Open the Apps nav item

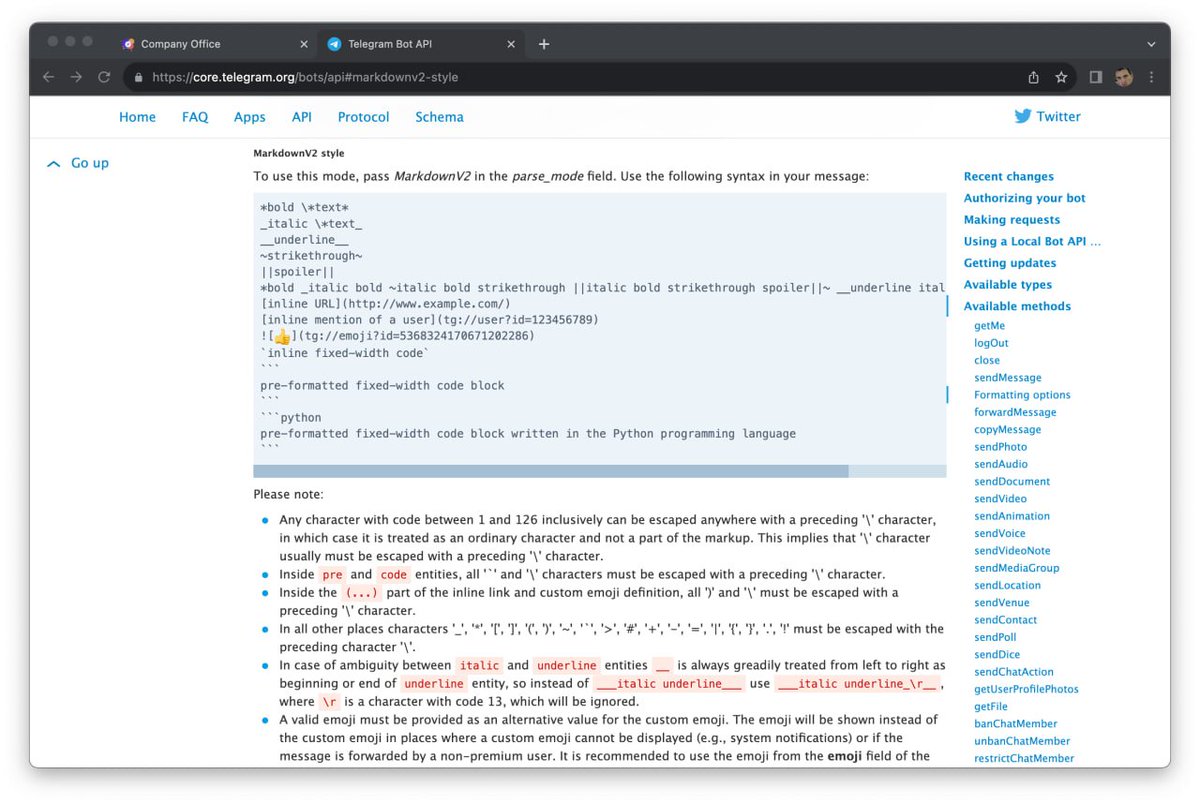tap(250, 117)
